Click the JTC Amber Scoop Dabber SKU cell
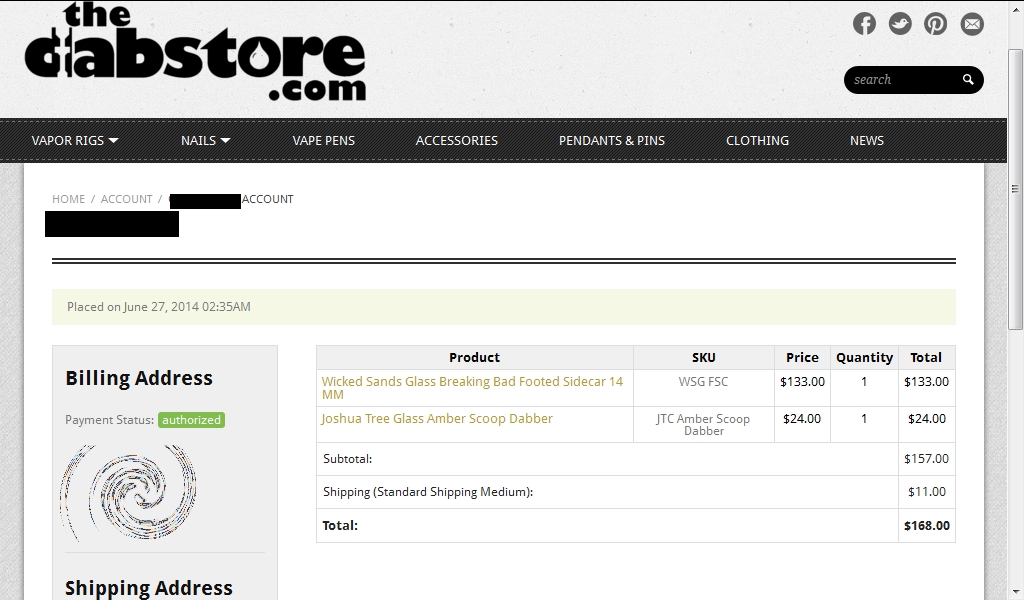Screen dimensions: 1024x600 [703, 424]
